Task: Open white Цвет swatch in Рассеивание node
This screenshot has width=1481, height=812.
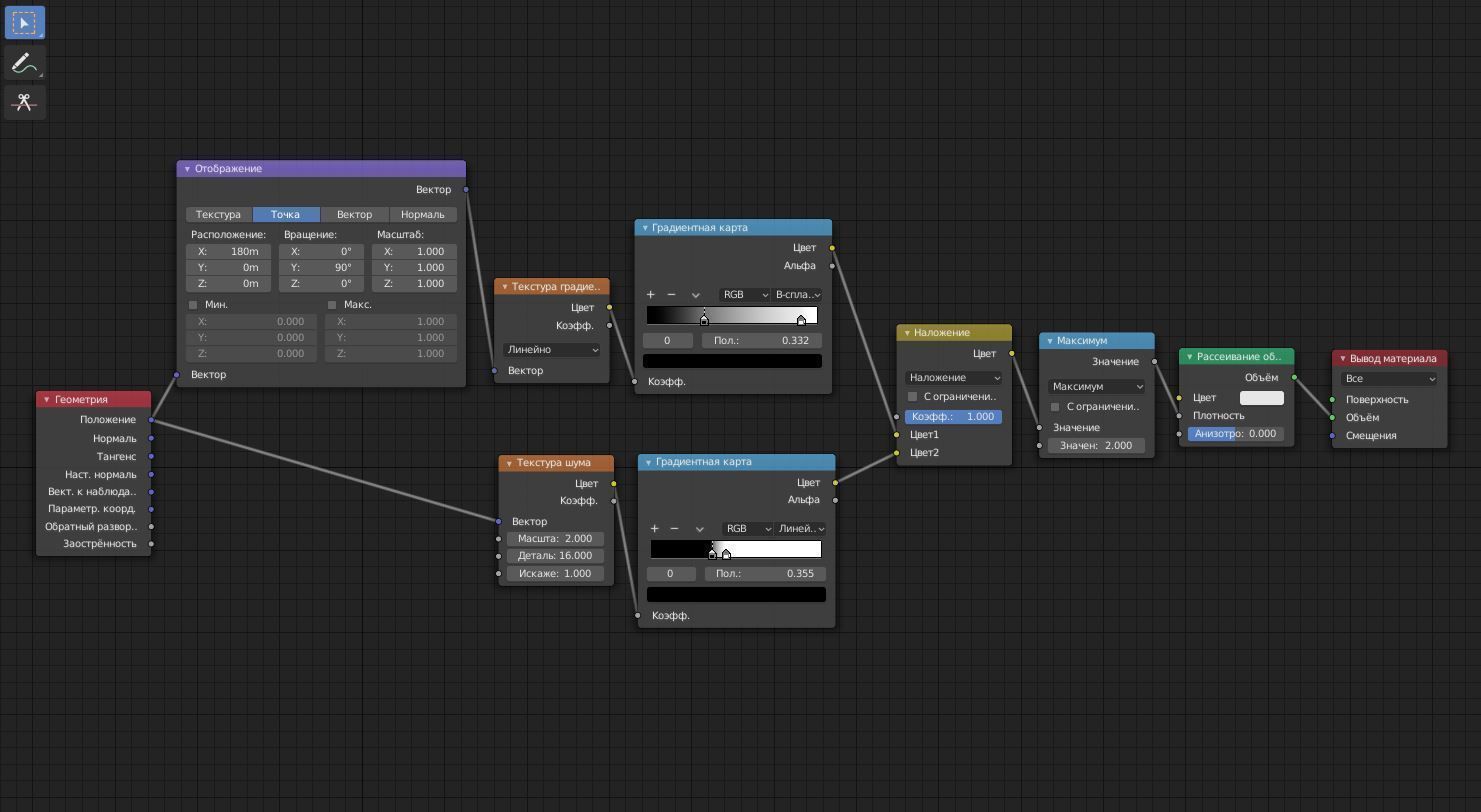Action: click(x=1262, y=397)
